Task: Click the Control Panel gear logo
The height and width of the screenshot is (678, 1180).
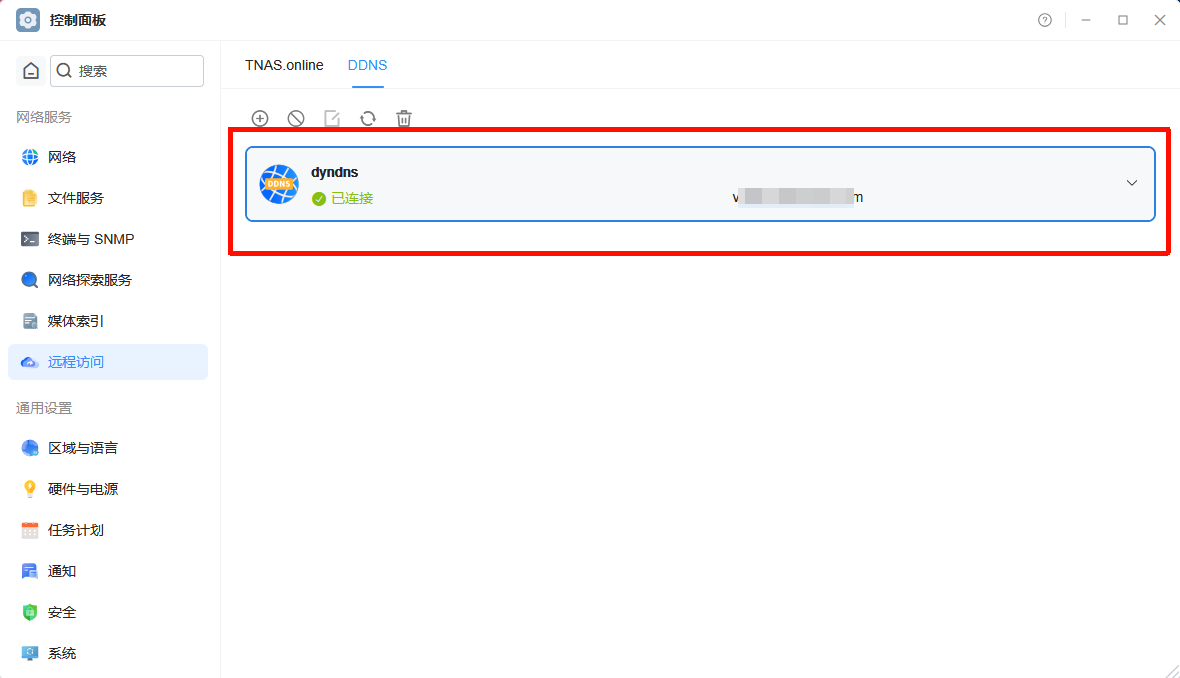Action: point(28,20)
